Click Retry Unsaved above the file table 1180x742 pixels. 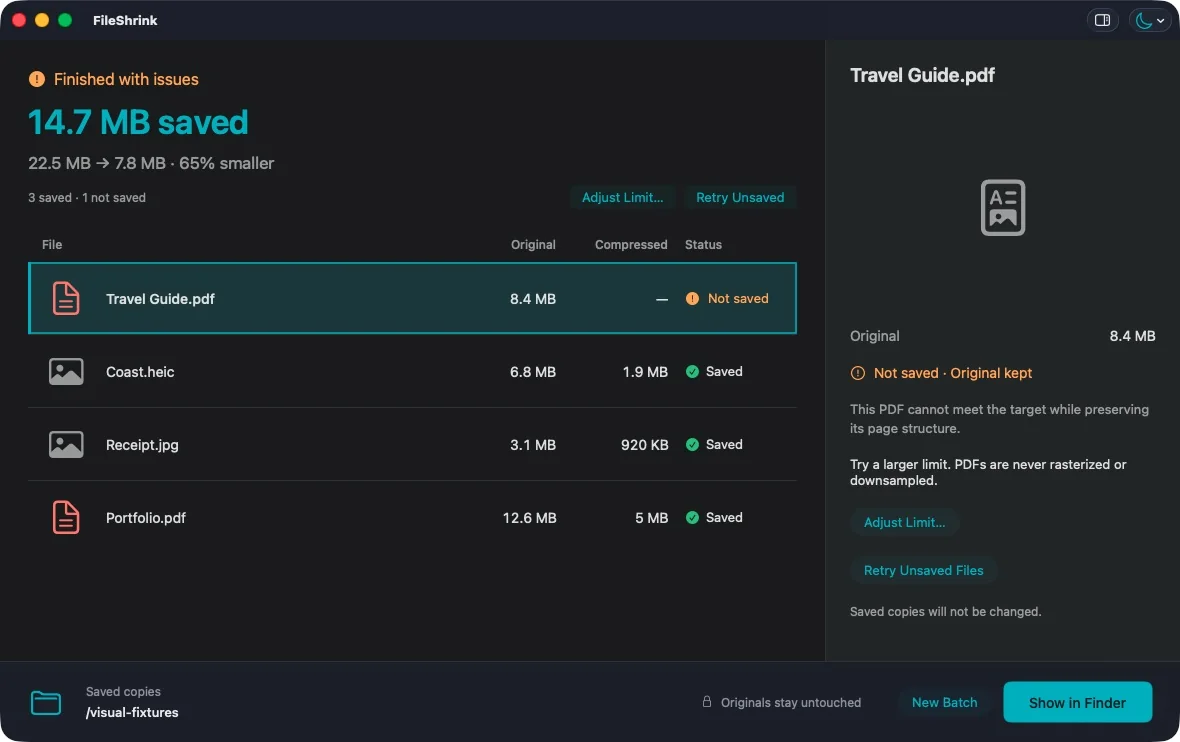(740, 197)
